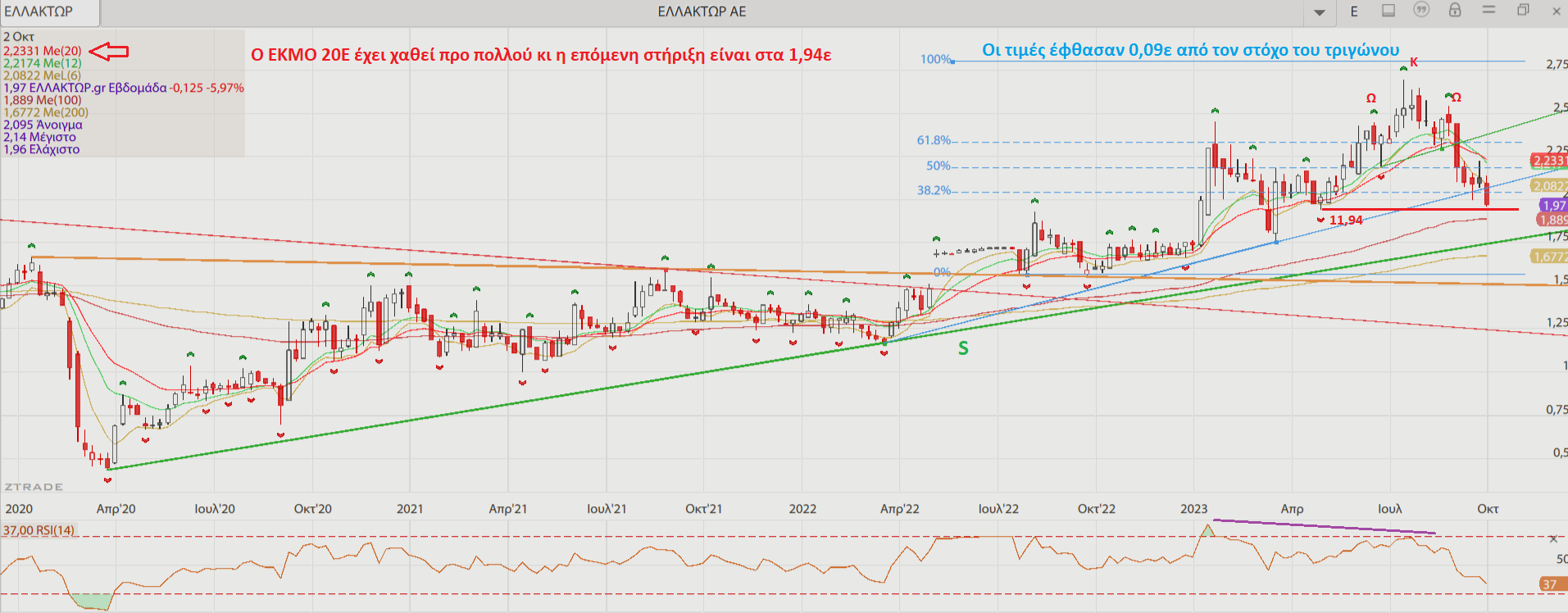
Task: Click the '2021' time axis label
Action: [x=410, y=509]
